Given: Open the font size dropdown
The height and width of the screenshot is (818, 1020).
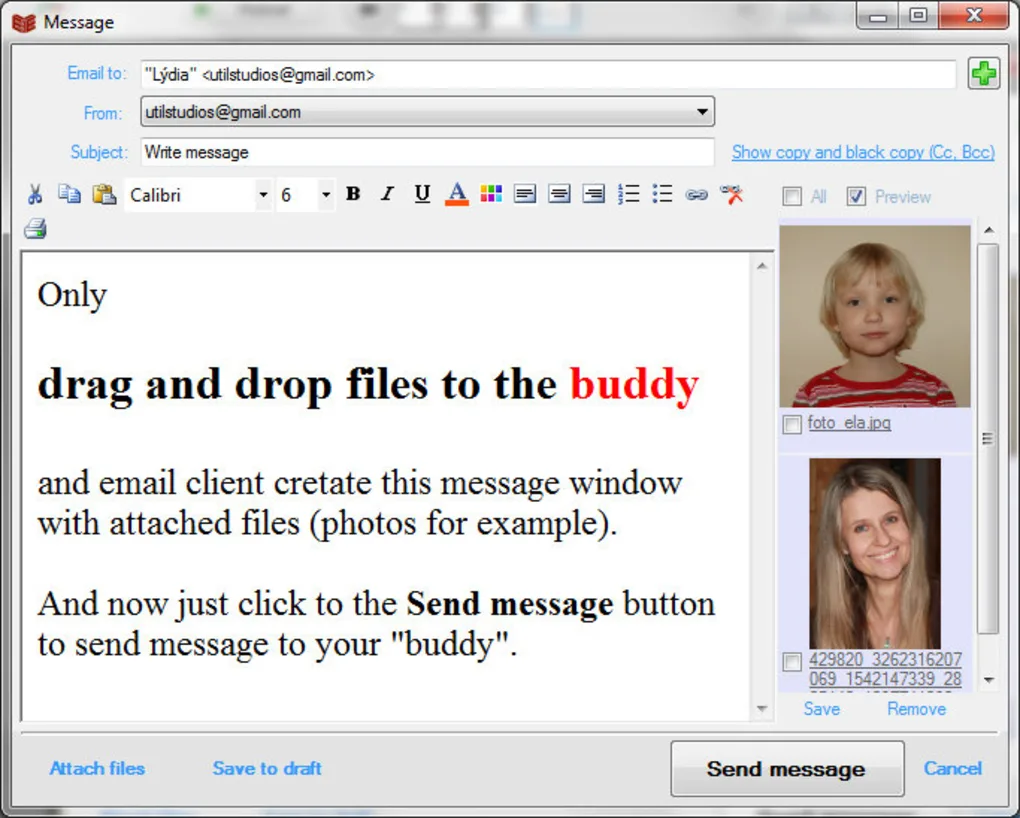Looking at the screenshot, I should [325, 195].
